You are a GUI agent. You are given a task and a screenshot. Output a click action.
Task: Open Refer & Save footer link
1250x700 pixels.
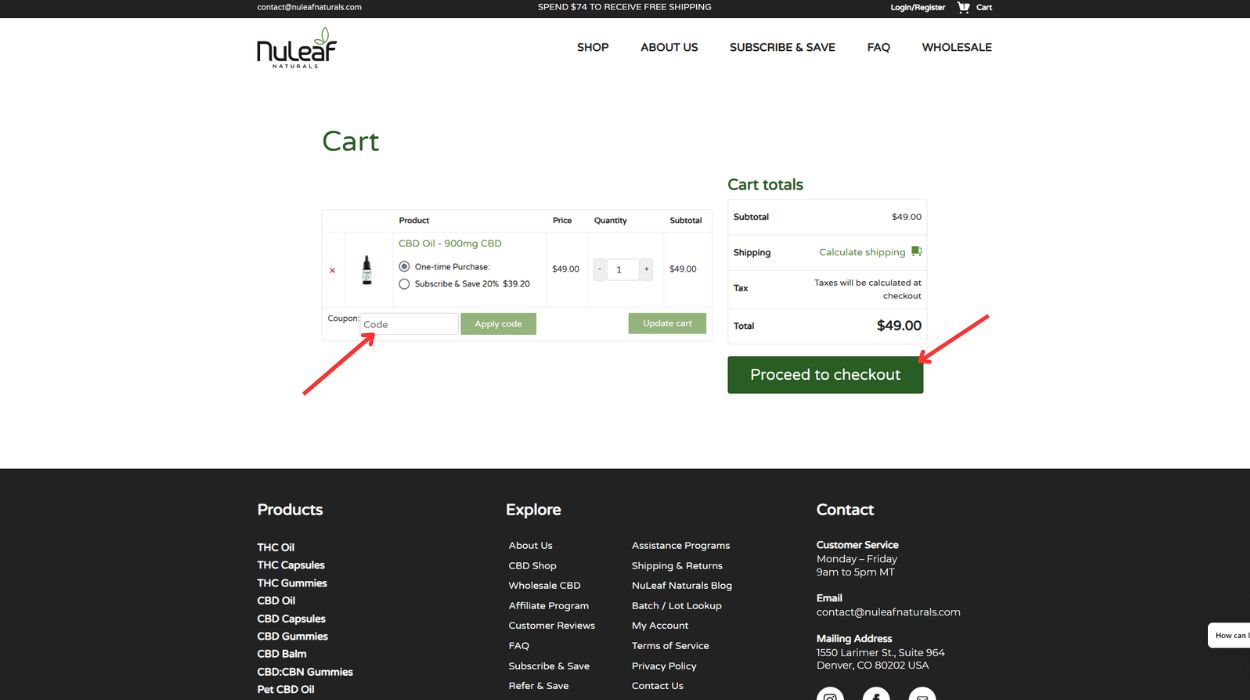(x=539, y=685)
